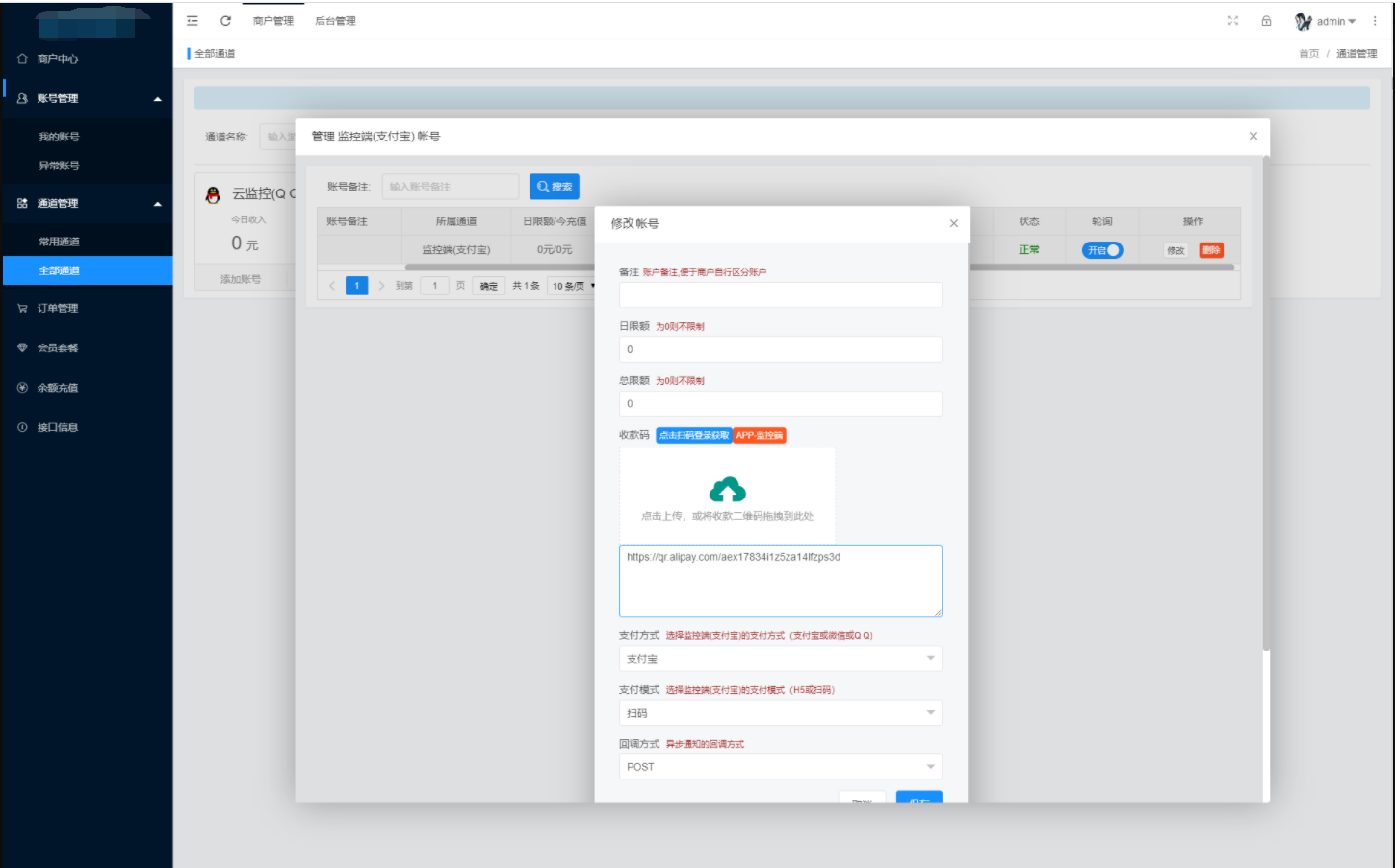
Task: Click the green cloud upload icon
Action: pos(728,490)
